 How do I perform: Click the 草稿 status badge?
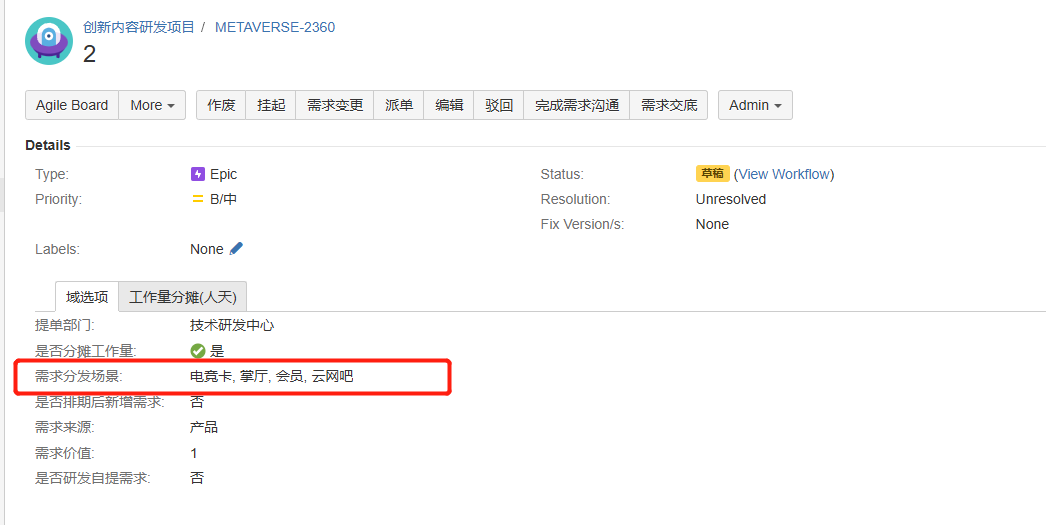pyautogui.click(x=712, y=174)
